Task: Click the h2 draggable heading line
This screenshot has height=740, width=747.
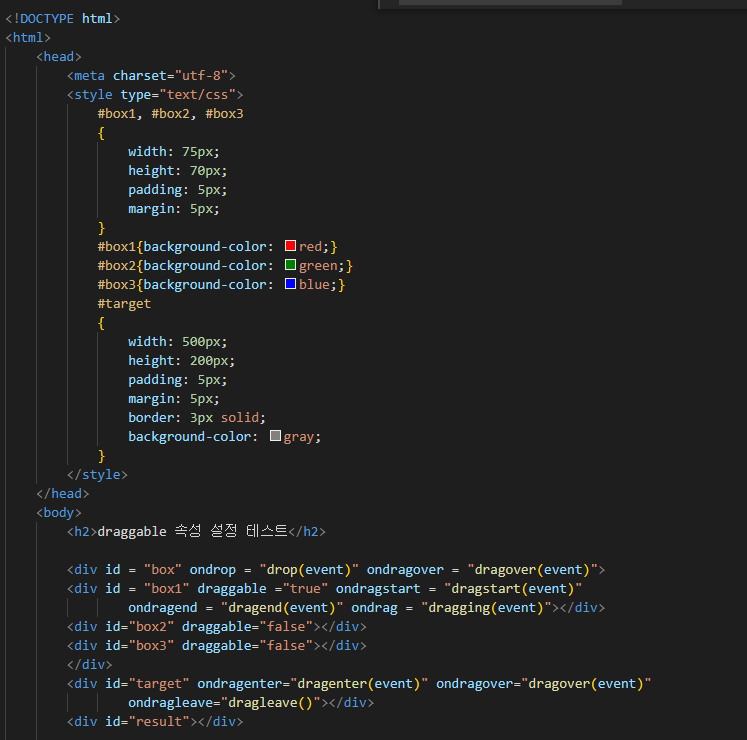Action: 196,531
